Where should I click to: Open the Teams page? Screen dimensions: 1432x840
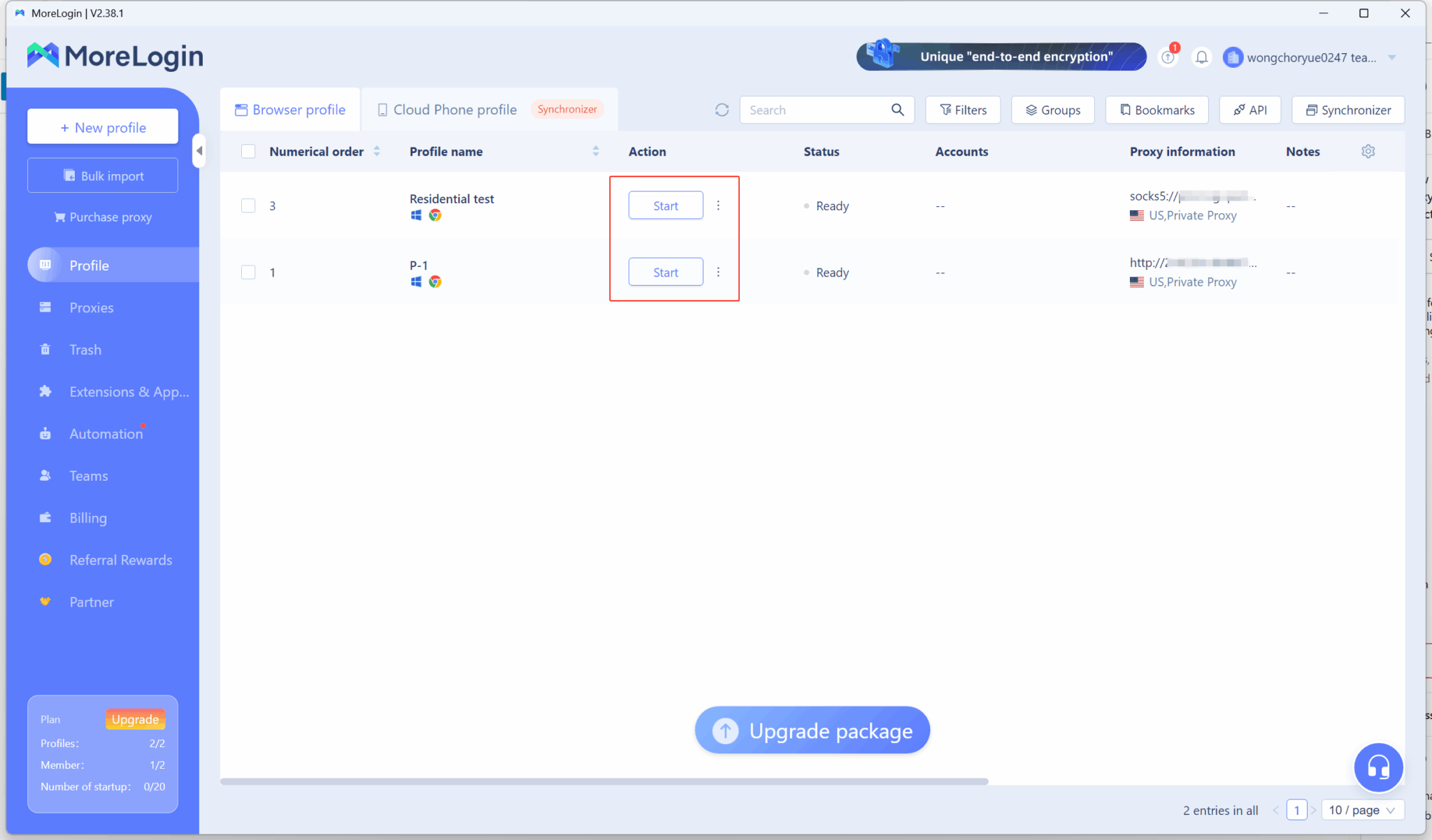[x=89, y=475]
